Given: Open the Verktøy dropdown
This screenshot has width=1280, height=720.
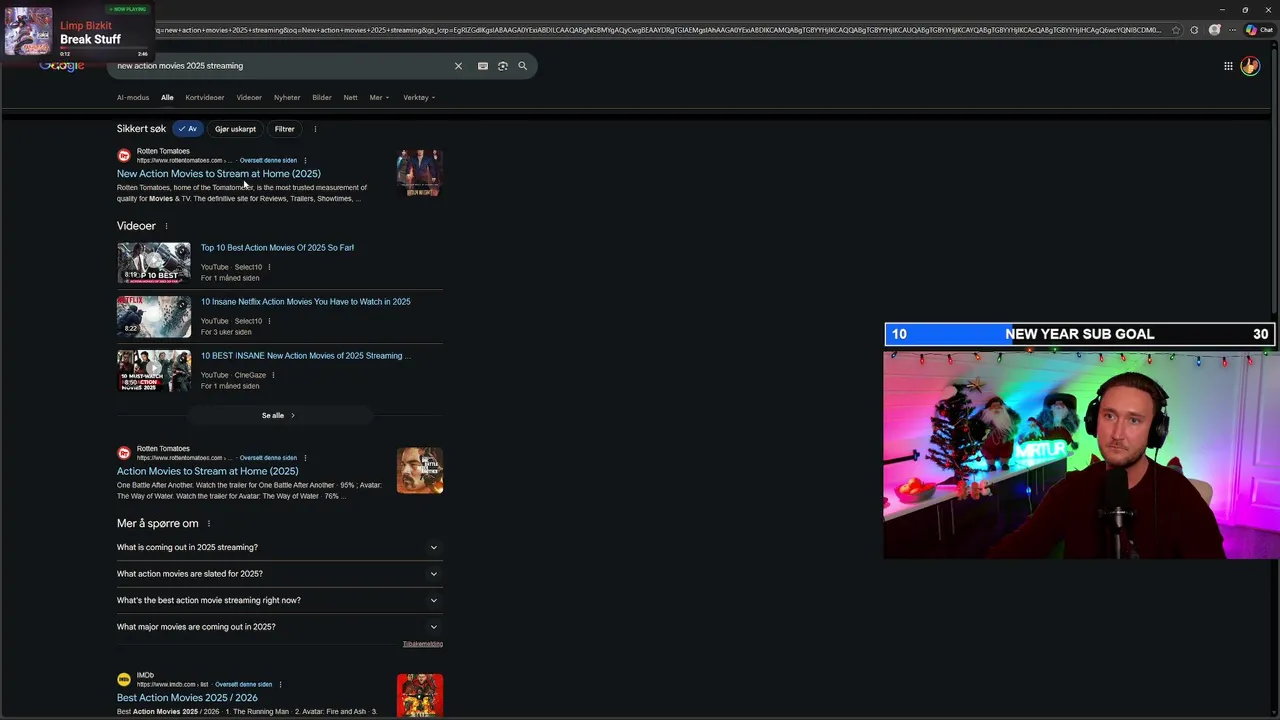Looking at the screenshot, I should 419,98.
